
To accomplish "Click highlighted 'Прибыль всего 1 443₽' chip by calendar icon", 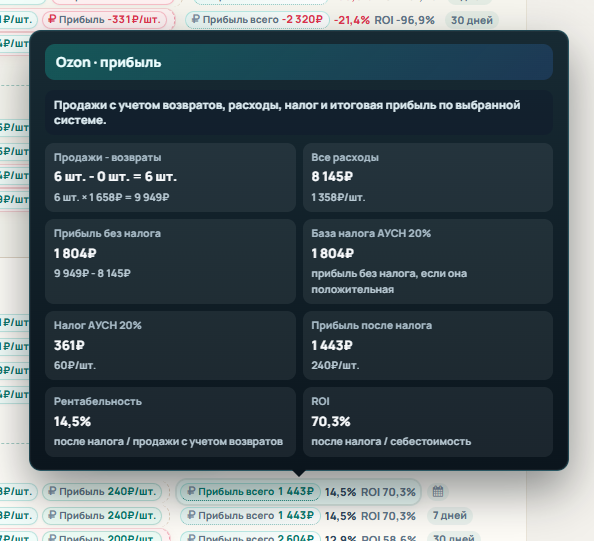I will click(250, 491).
